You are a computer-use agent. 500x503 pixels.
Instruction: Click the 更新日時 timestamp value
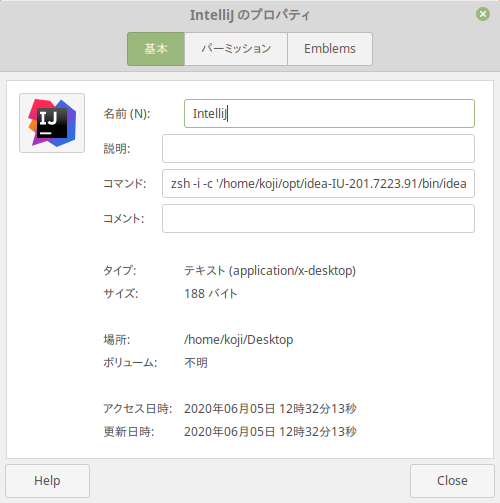pyautogui.click(x=270, y=432)
